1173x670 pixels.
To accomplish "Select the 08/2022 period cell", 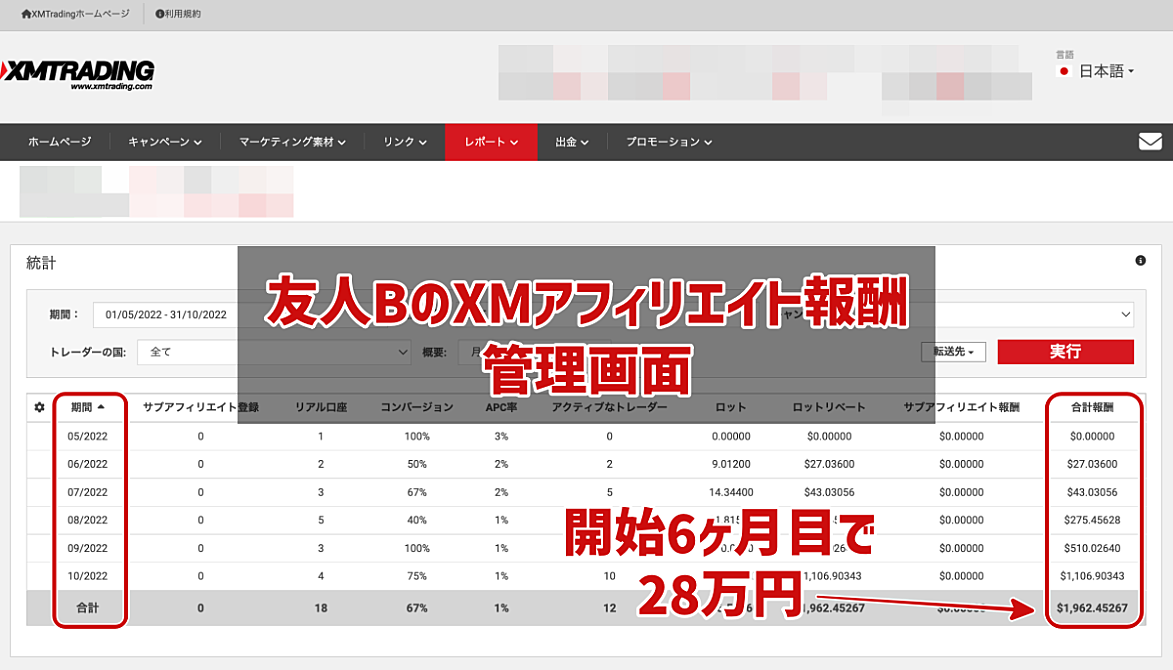I will [x=88, y=520].
